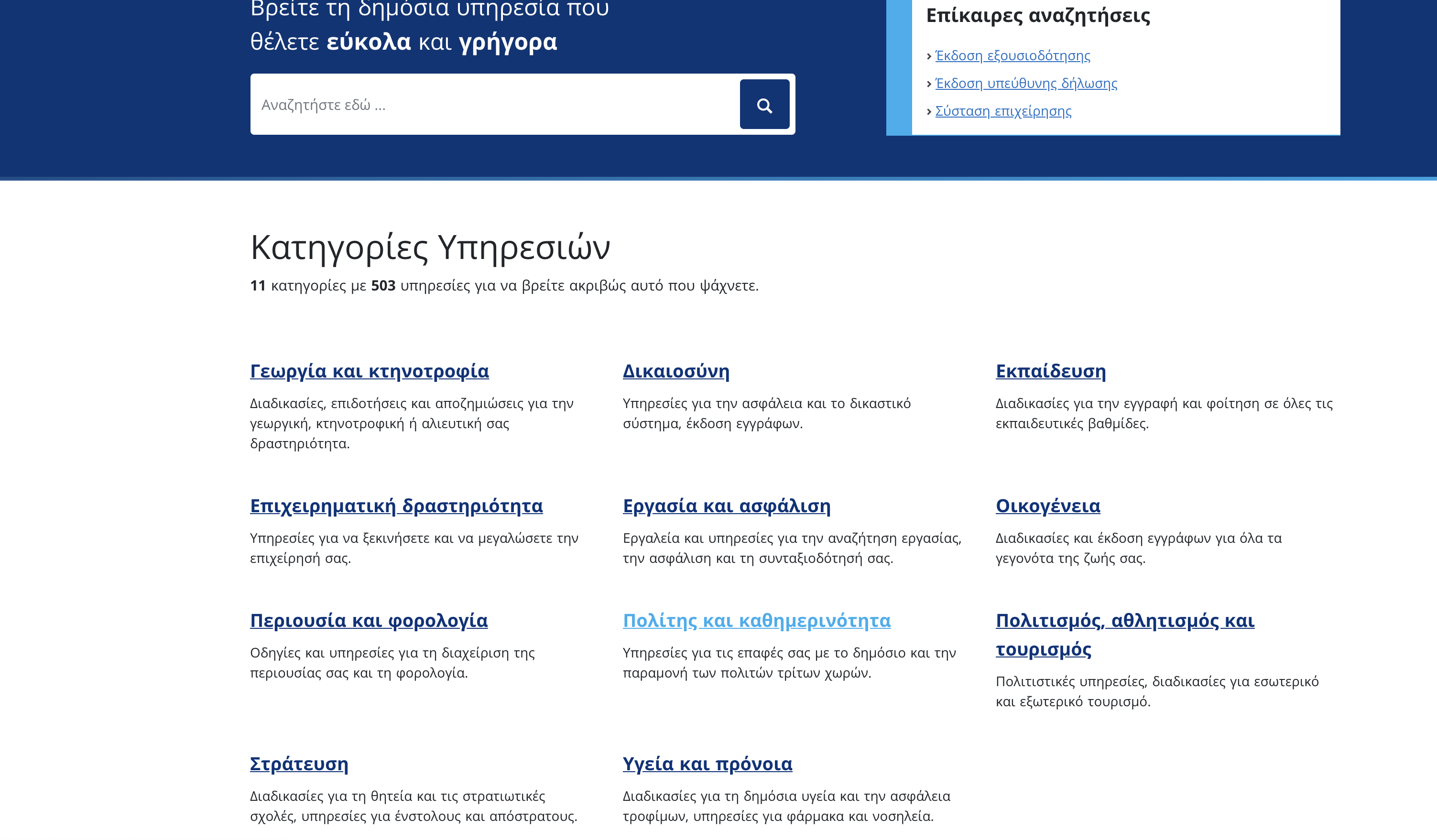
Task: Click chevron beside 'Έκδοση εξουσιοδότησης'
Action: (x=929, y=56)
